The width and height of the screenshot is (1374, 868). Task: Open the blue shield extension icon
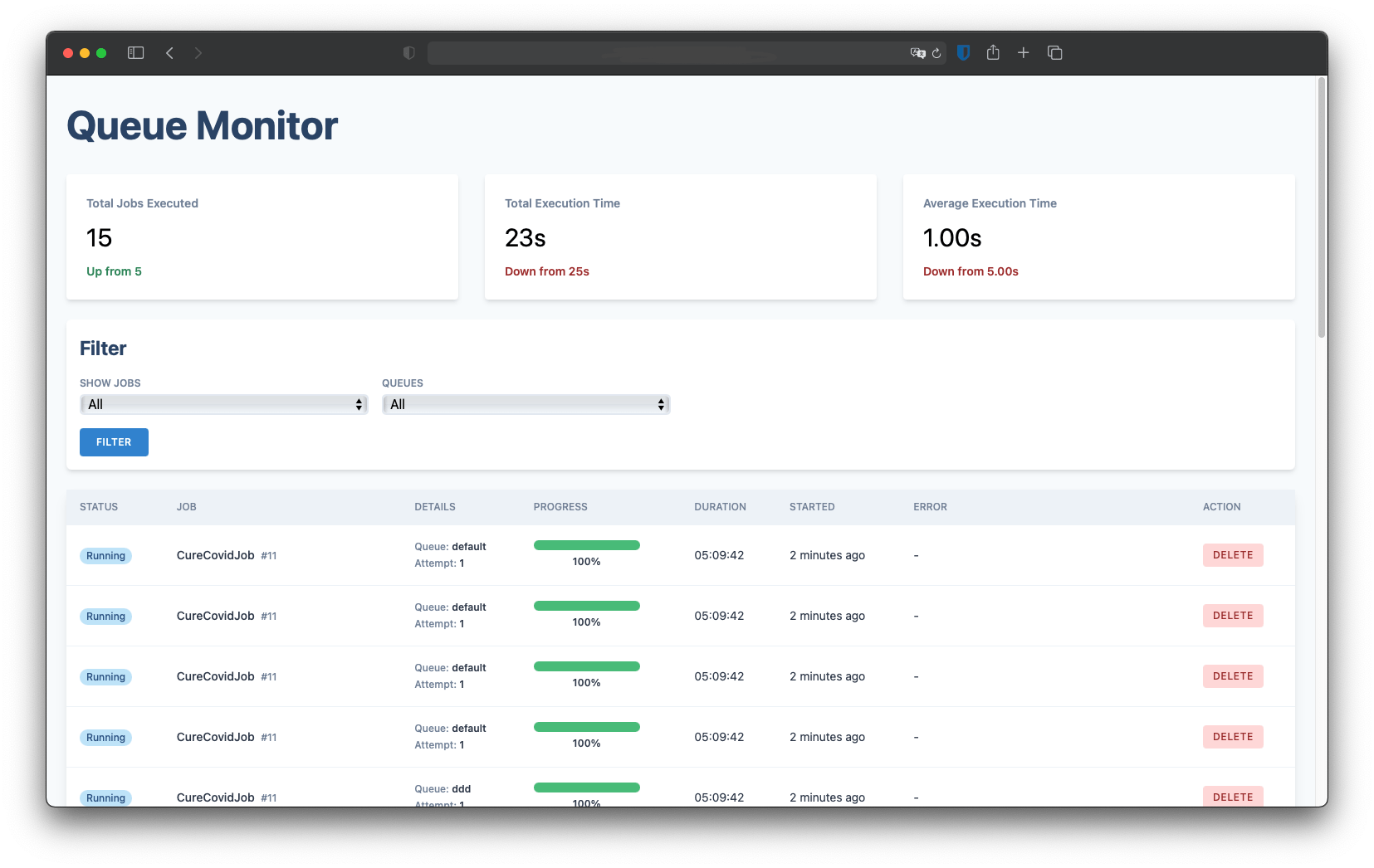click(x=963, y=52)
